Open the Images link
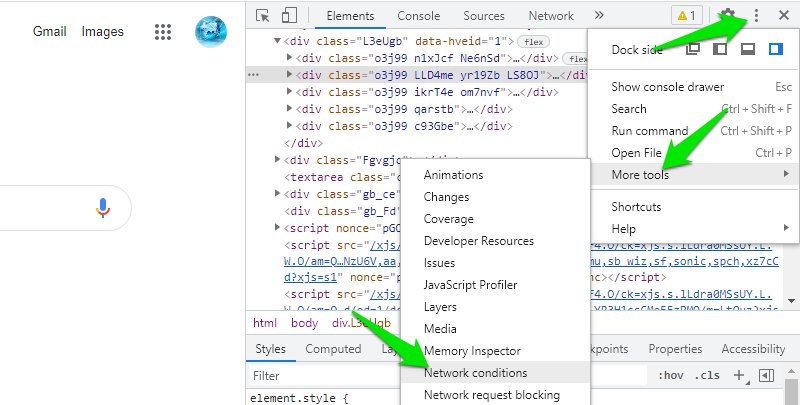800x405 pixels. (103, 32)
